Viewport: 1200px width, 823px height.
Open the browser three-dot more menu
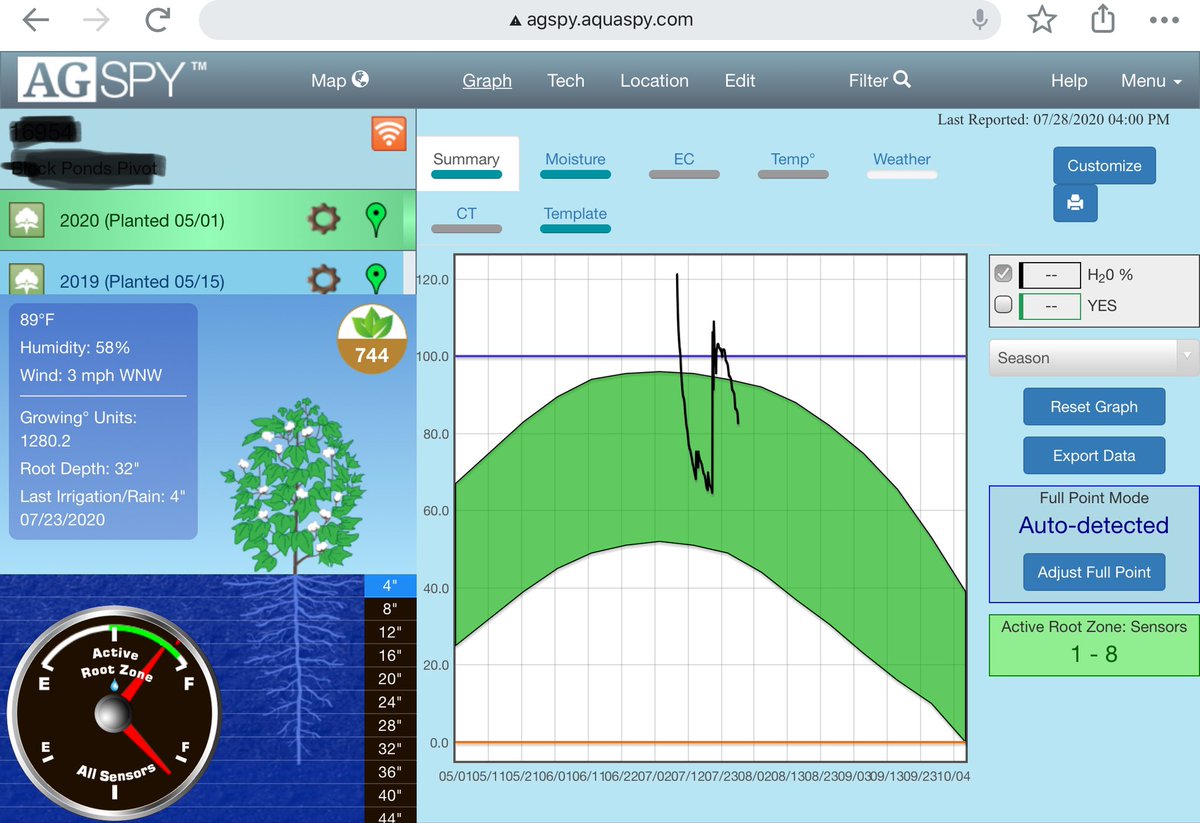click(x=1165, y=20)
